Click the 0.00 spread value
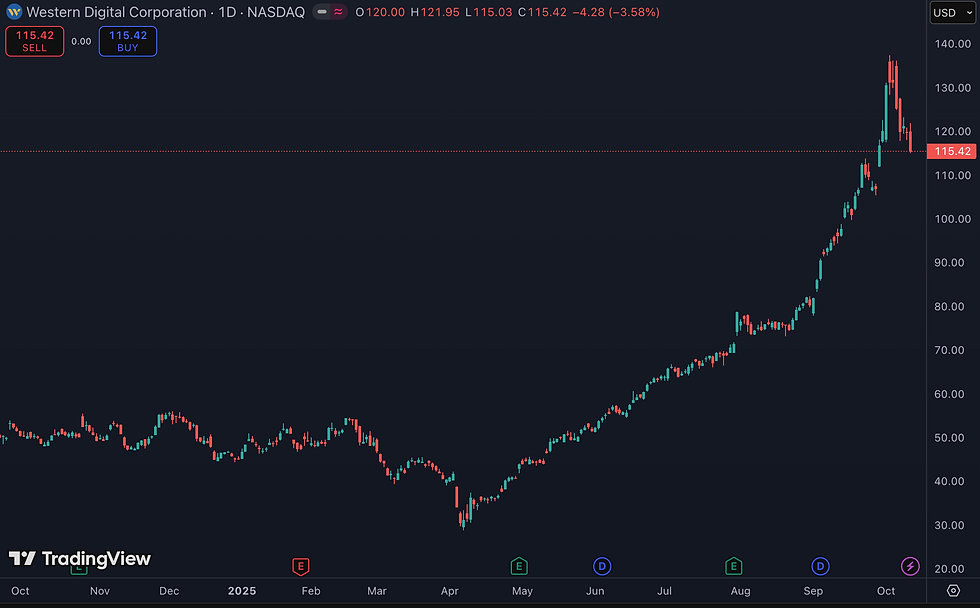 point(81,41)
